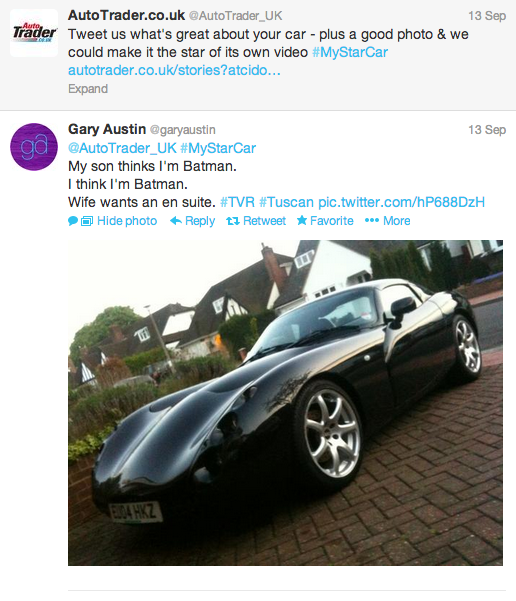The height and width of the screenshot is (601, 516).
Task: Toggle Hide photo on Gary's tweet
Action: pyautogui.click(x=127, y=221)
